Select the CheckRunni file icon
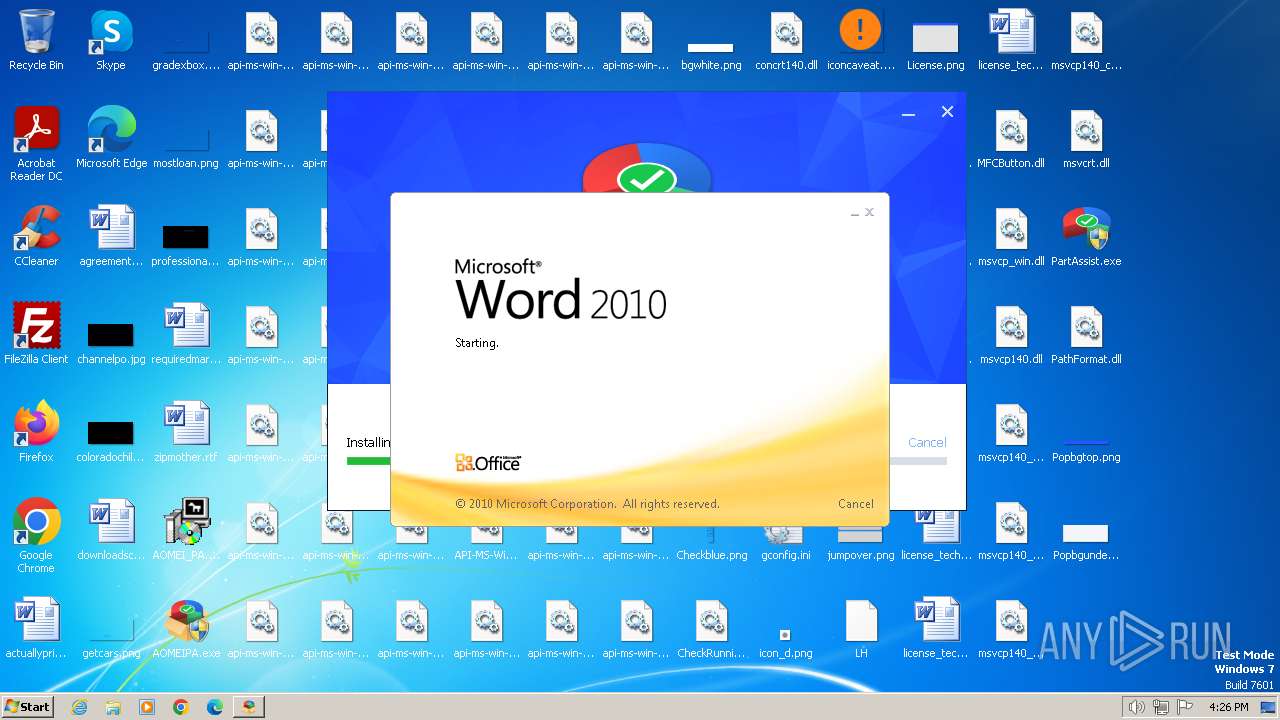This screenshot has width=1280, height=720. tap(711, 628)
